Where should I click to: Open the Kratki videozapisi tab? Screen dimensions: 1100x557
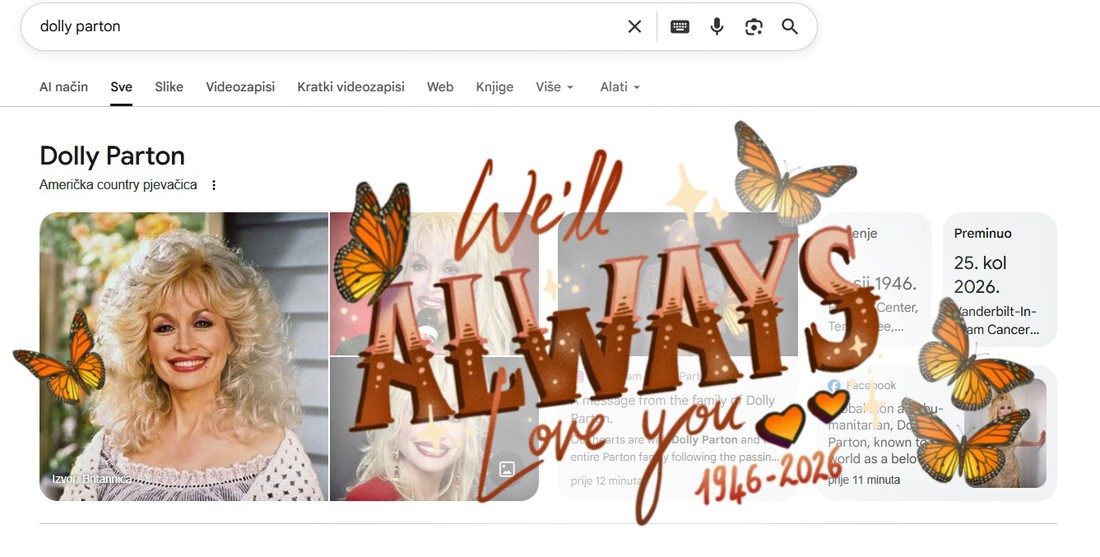coord(351,87)
